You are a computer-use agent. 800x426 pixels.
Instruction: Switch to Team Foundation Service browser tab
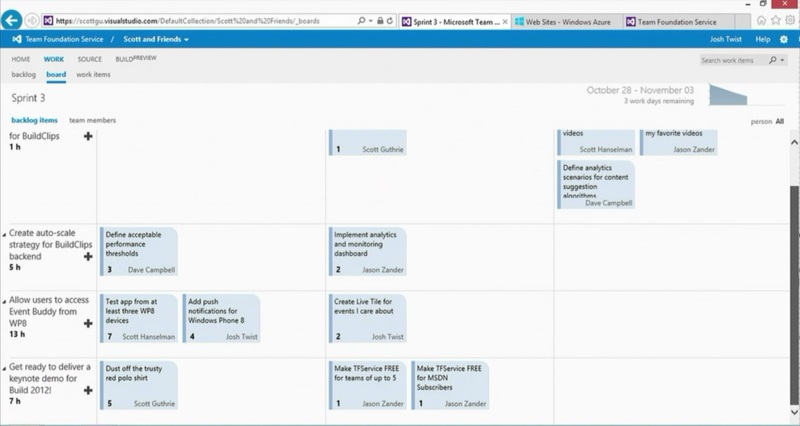click(679, 22)
